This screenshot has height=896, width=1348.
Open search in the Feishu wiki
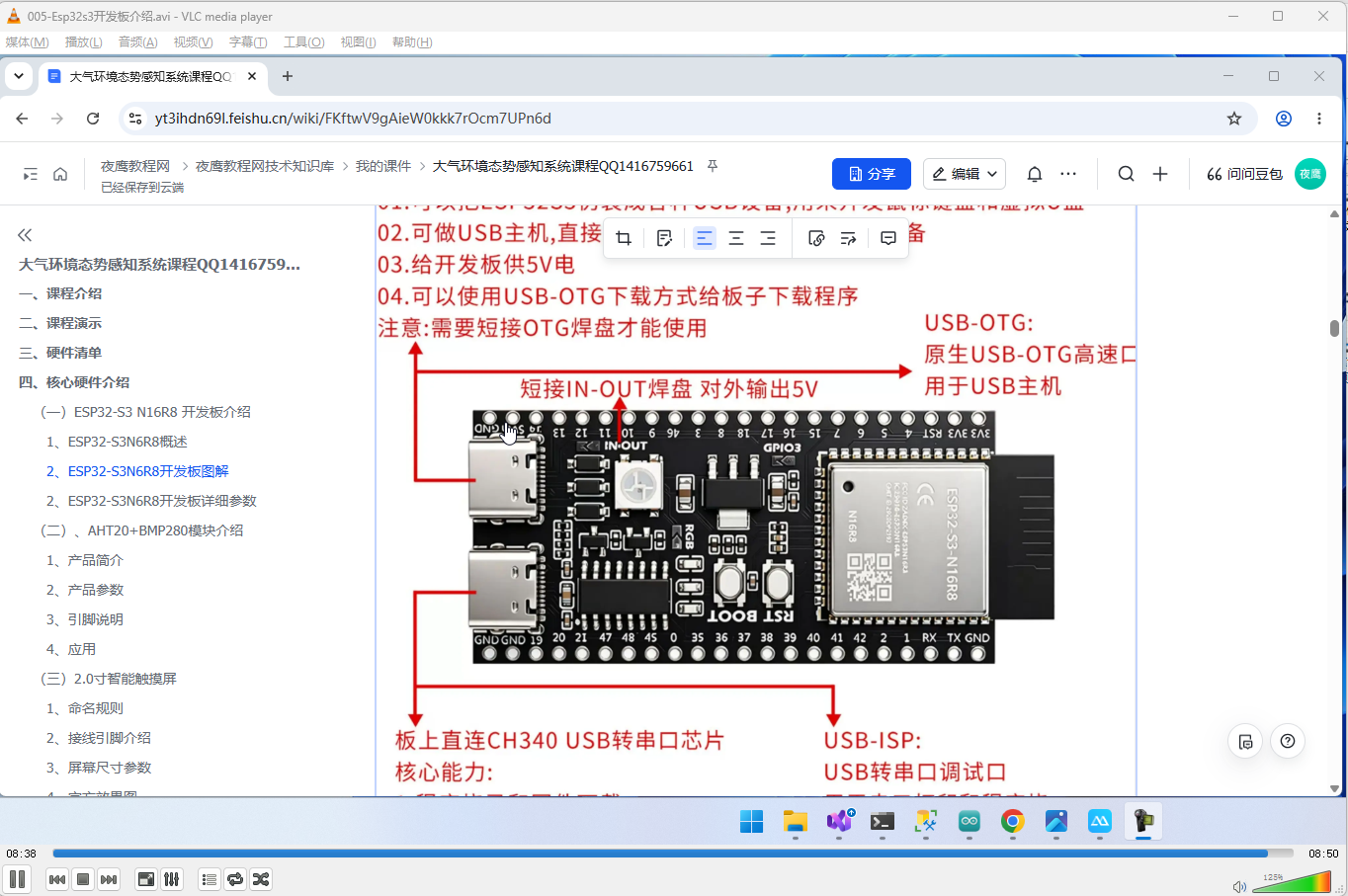click(1126, 174)
